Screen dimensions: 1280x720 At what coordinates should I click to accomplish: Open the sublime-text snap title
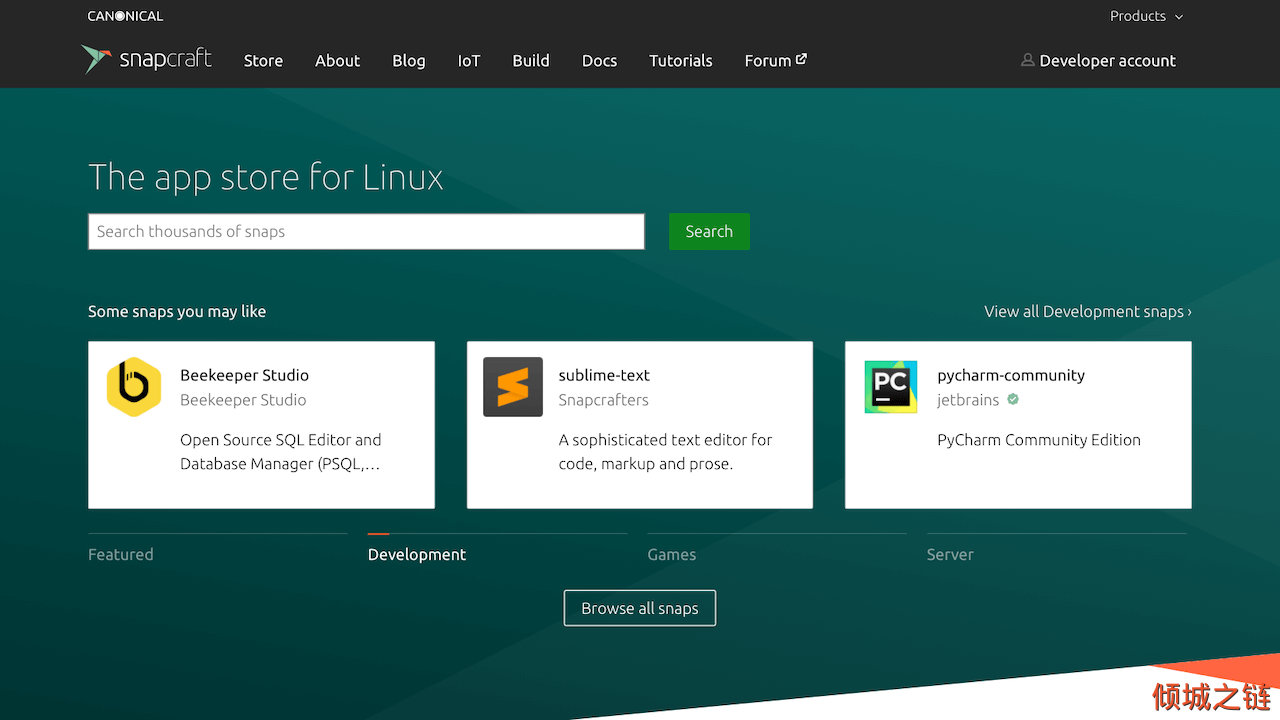click(604, 375)
